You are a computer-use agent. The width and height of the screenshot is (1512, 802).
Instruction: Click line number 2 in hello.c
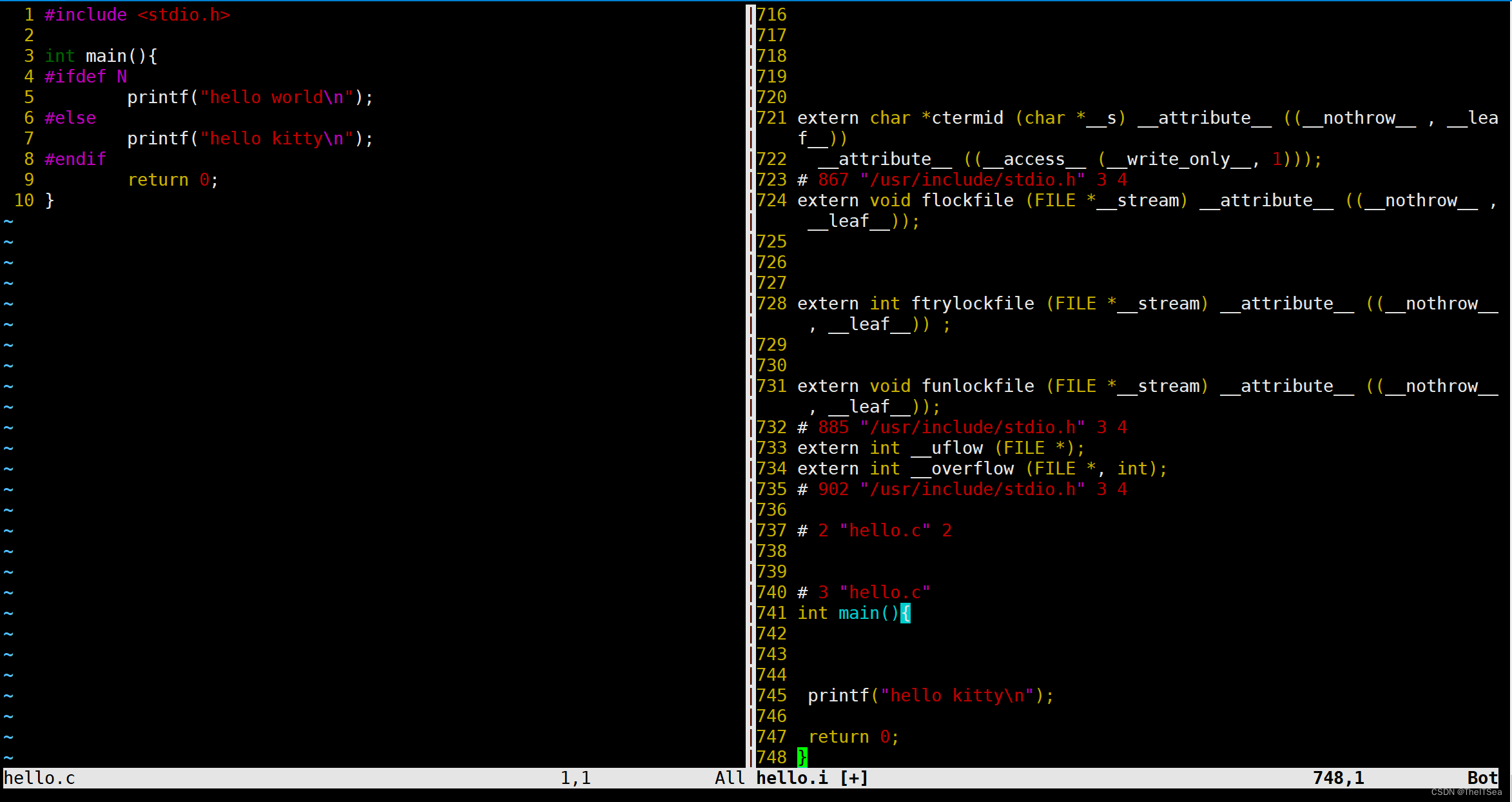tap(29, 35)
